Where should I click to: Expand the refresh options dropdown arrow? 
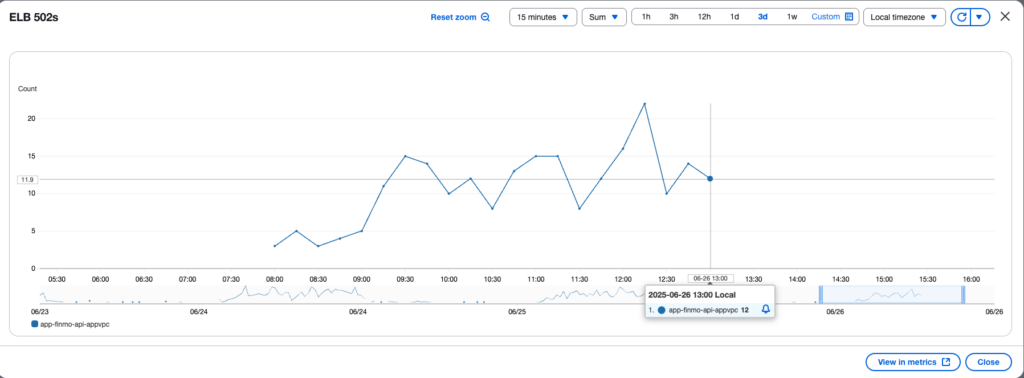click(980, 17)
